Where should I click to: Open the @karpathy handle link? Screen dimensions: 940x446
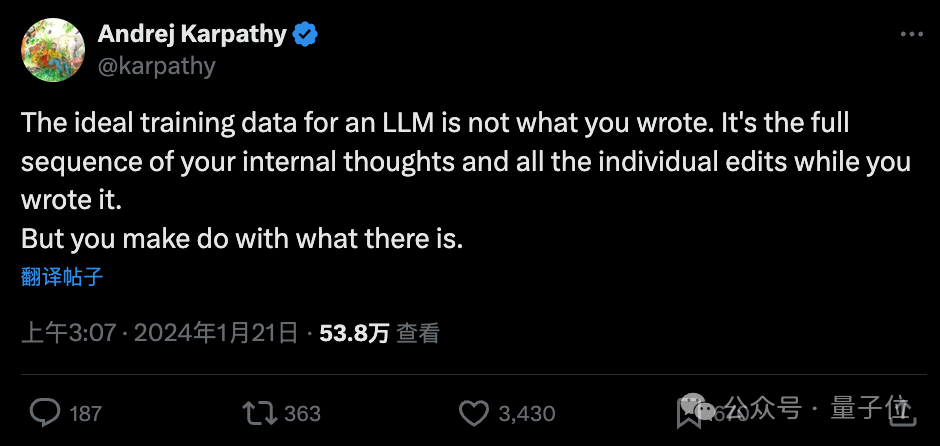click(x=156, y=66)
